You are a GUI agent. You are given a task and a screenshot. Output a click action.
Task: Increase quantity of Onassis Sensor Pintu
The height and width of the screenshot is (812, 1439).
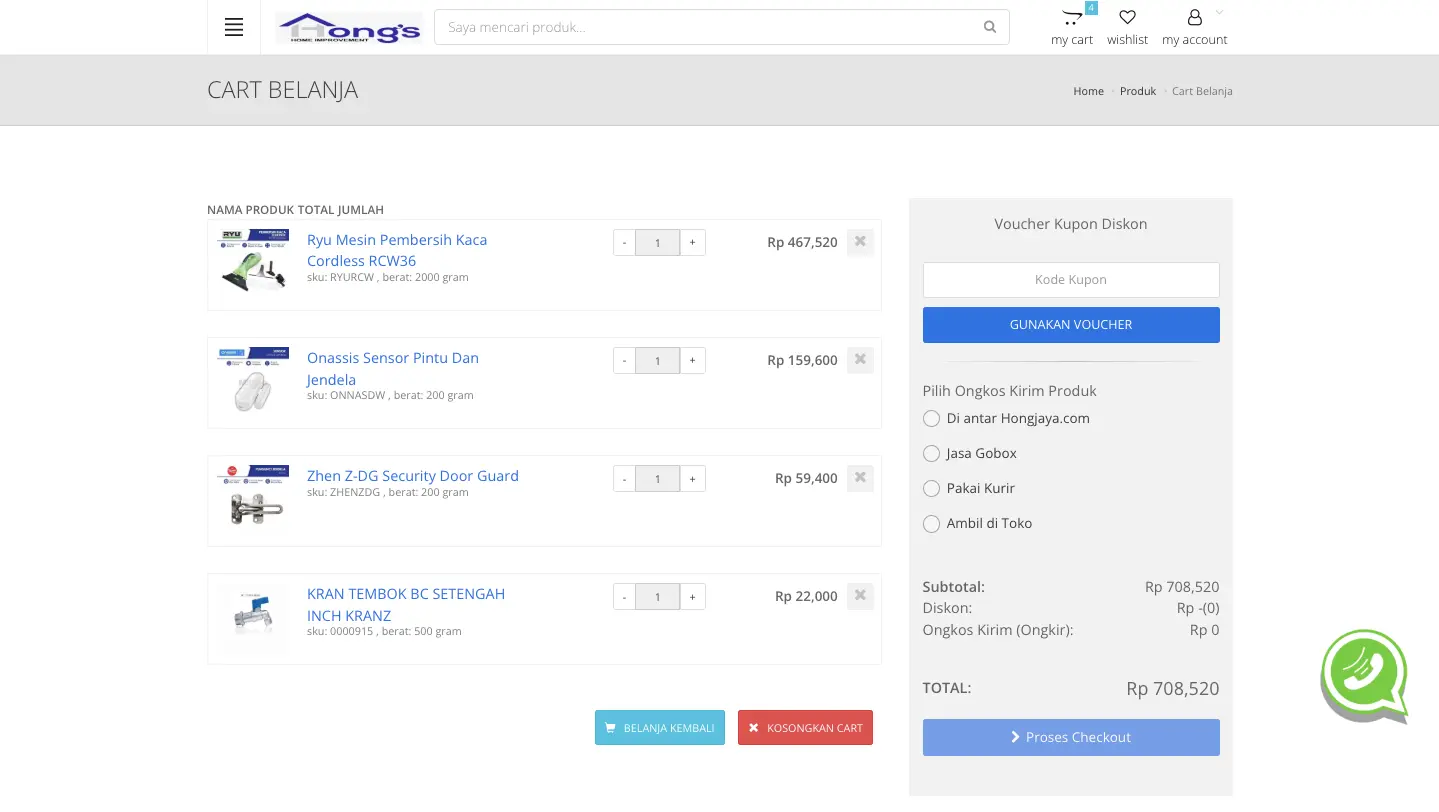pyautogui.click(x=692, y=361)
